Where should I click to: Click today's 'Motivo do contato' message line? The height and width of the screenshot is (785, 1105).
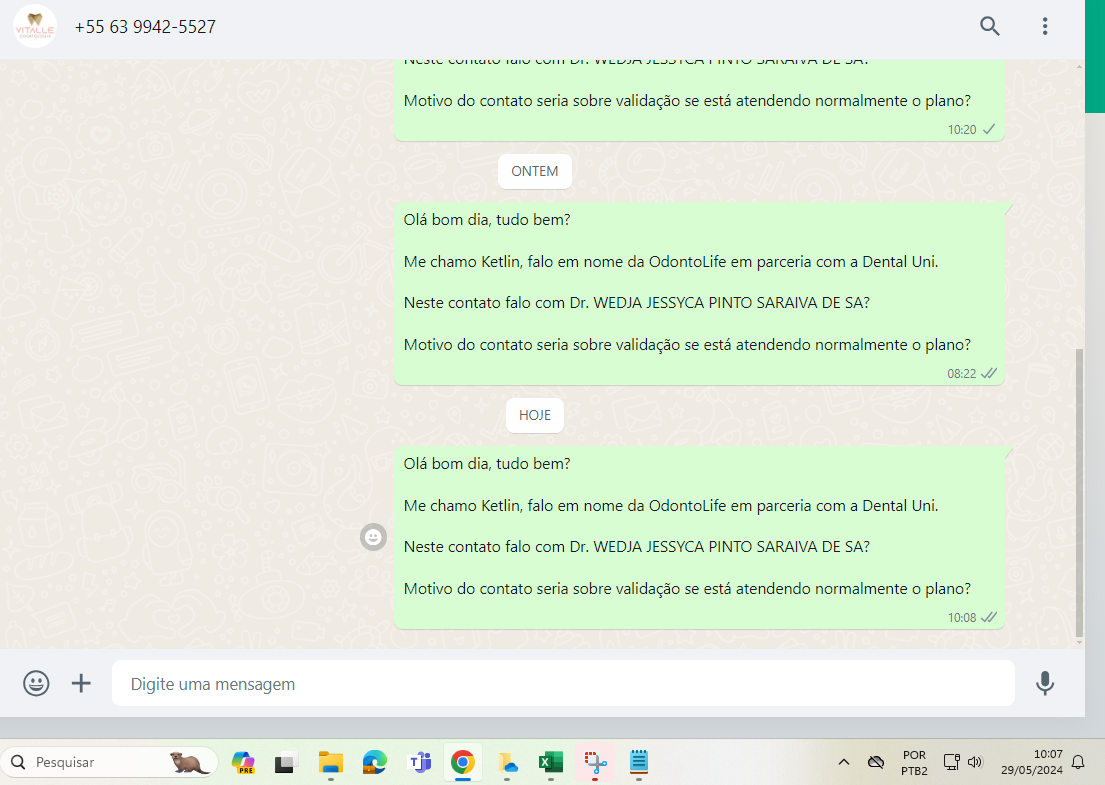click(687, 588)
